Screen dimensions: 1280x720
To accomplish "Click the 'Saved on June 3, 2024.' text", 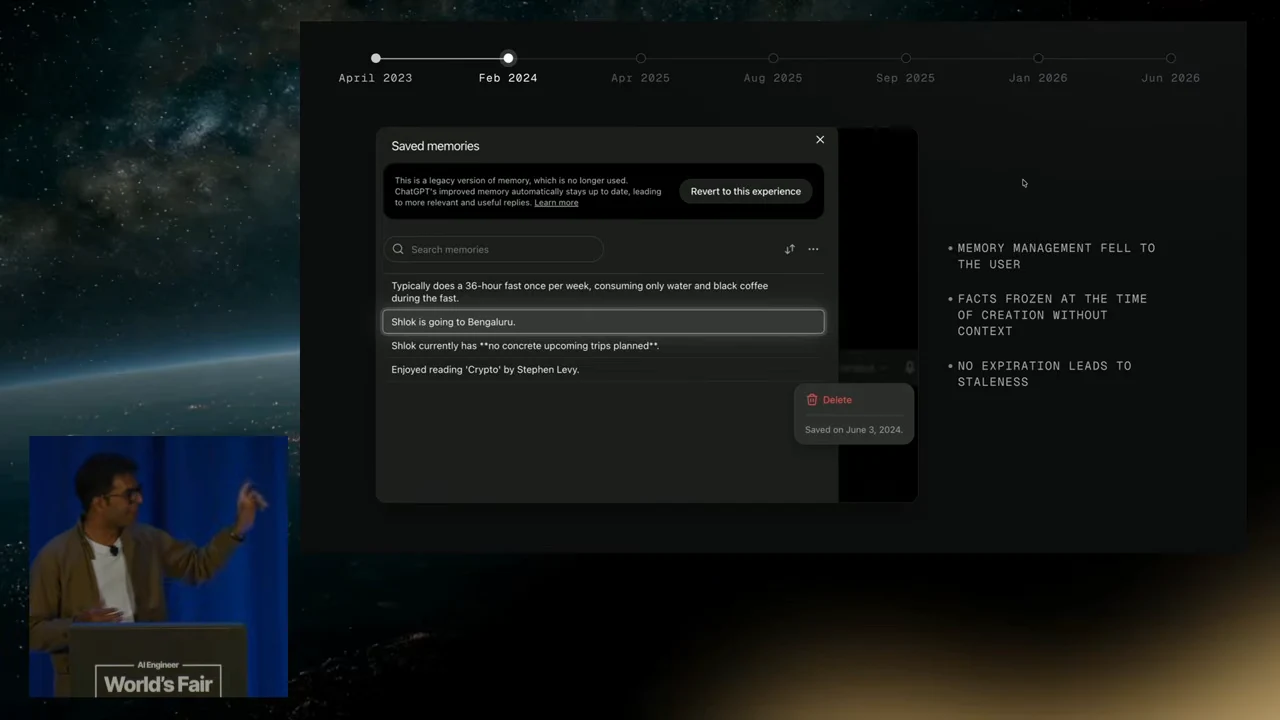I will [854, 430].
